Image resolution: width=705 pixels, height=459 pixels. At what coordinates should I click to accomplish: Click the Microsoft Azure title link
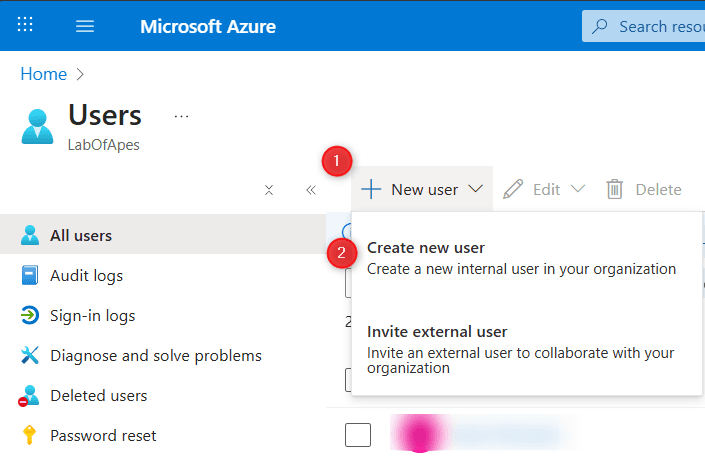point(206,26)
